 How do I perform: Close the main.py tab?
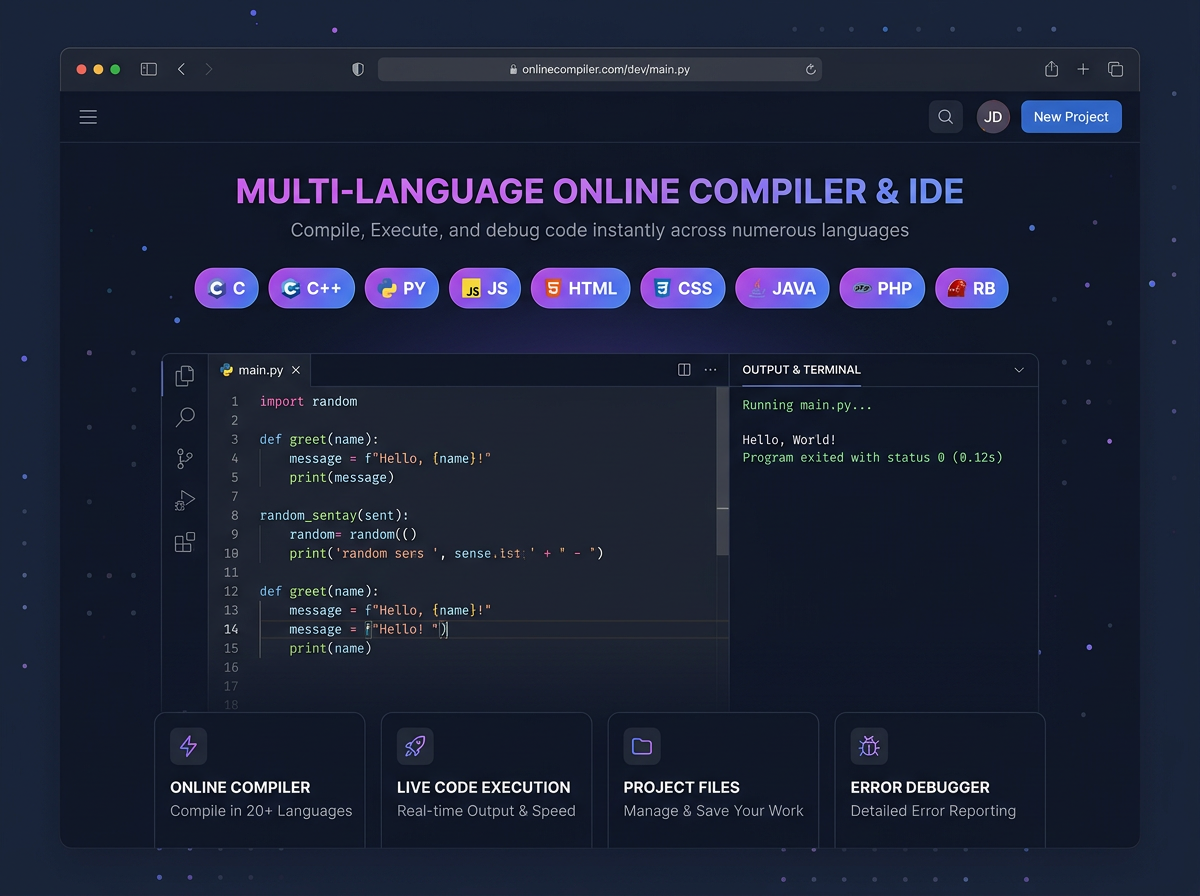(296, 370)
